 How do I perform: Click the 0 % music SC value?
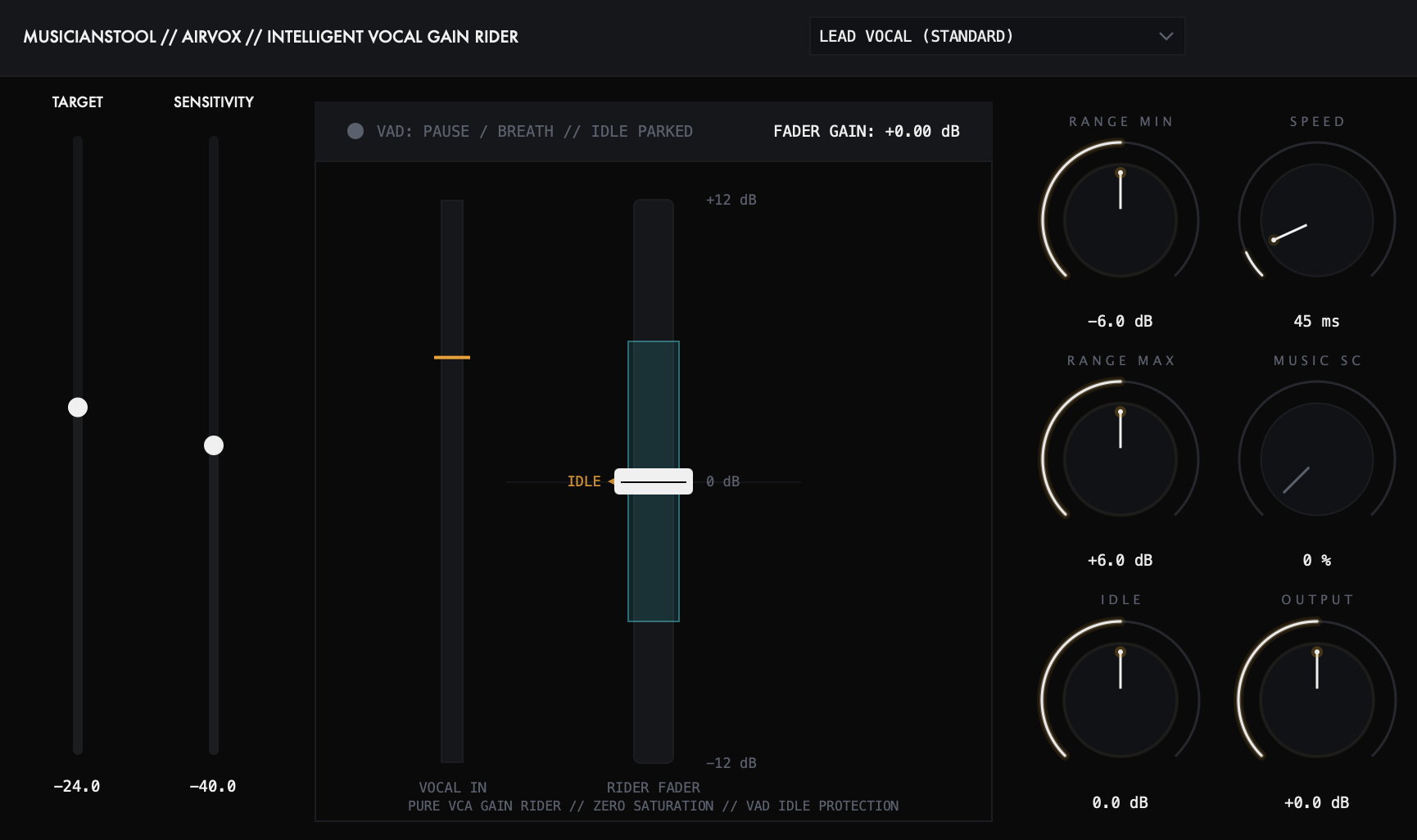coord(1317,560)
